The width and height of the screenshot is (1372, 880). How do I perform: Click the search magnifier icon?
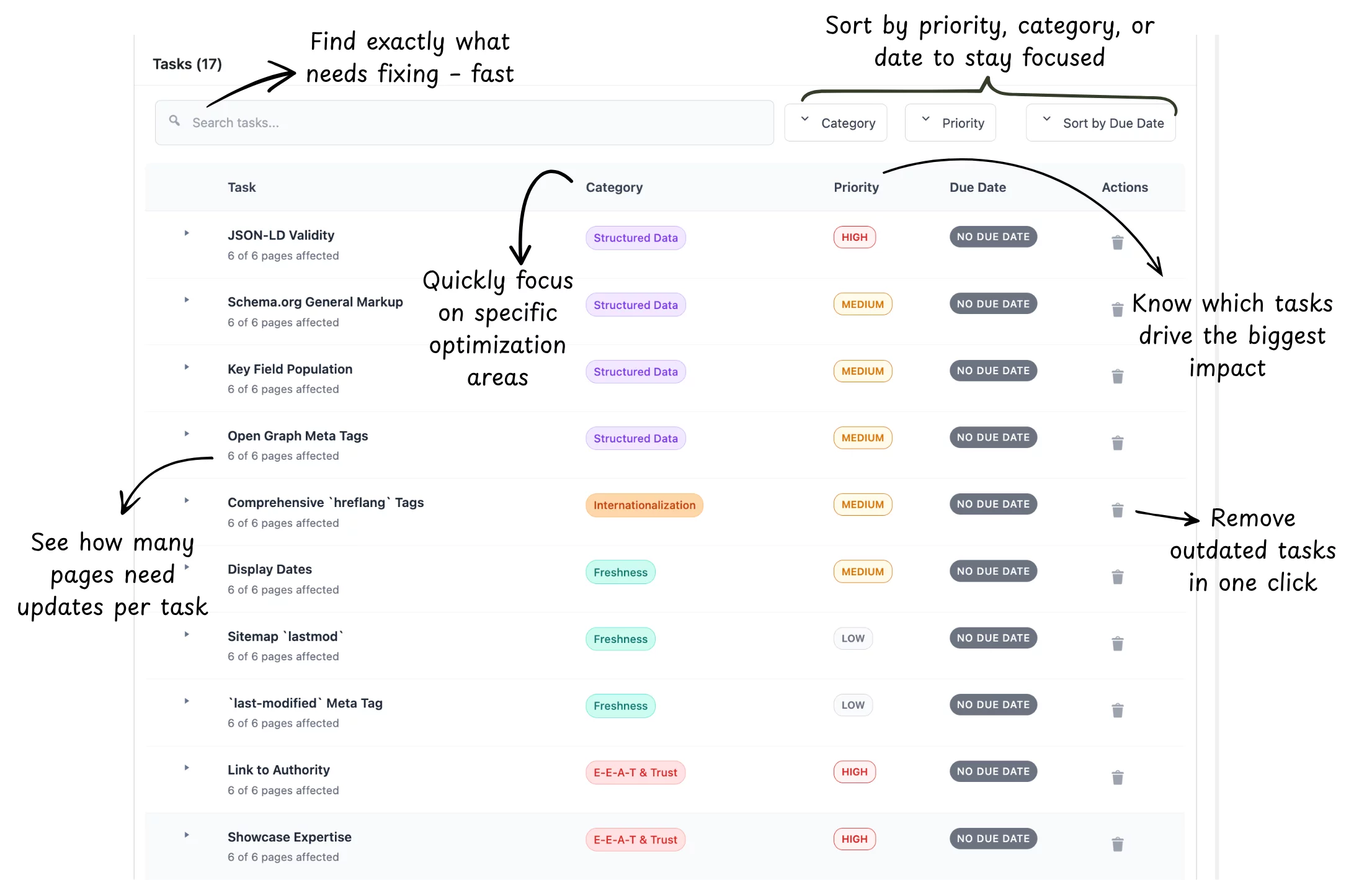[x=175, y=121]
